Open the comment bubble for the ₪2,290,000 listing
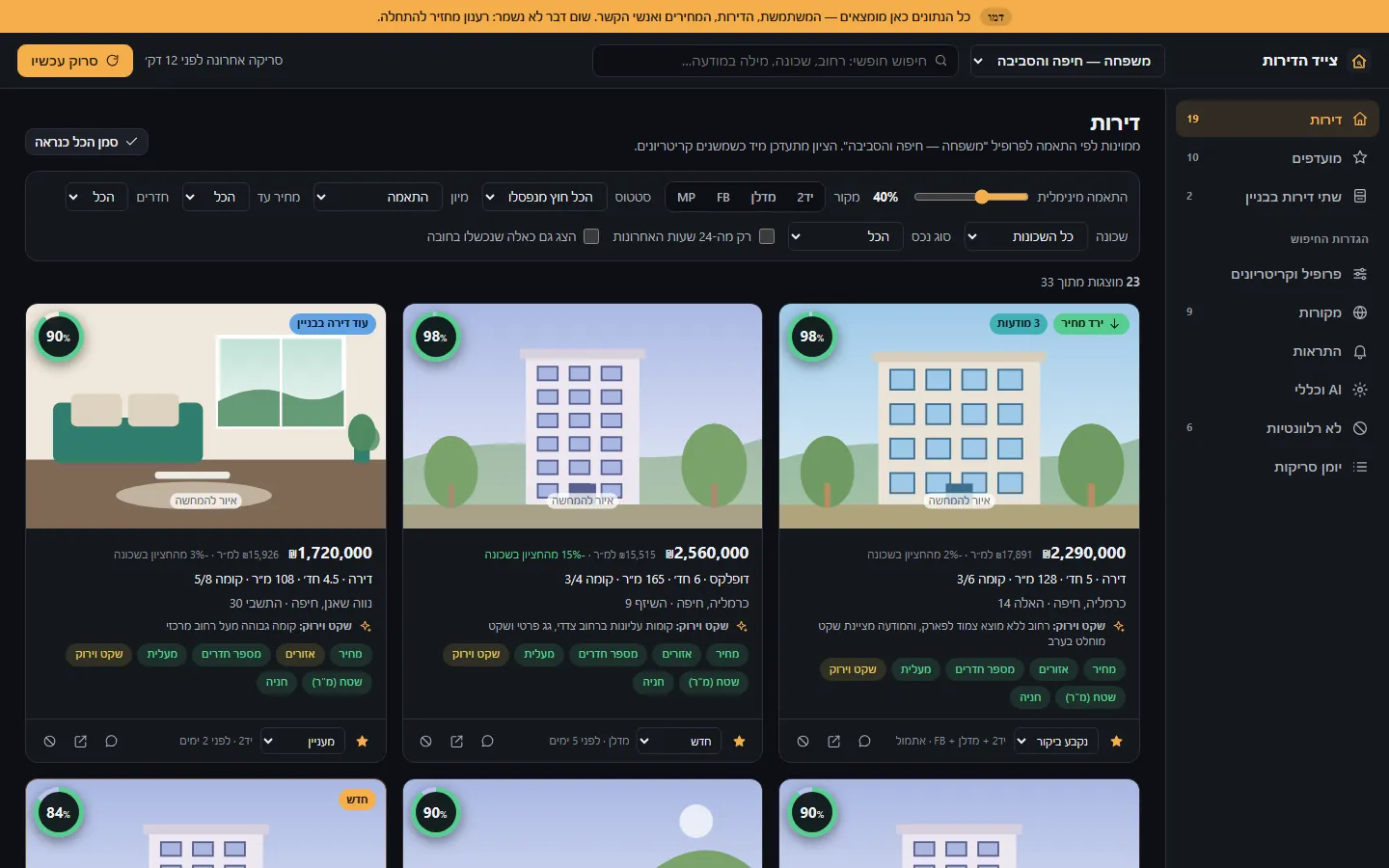The image size is (1389, 868). click(x=864, y=742)
